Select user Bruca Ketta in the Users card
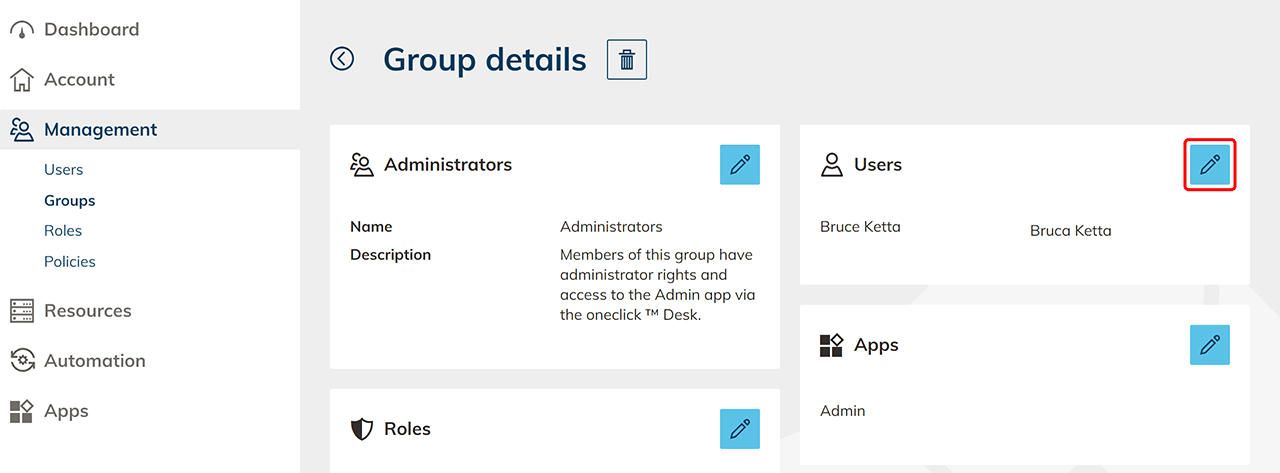 [x=1070, y=231]
